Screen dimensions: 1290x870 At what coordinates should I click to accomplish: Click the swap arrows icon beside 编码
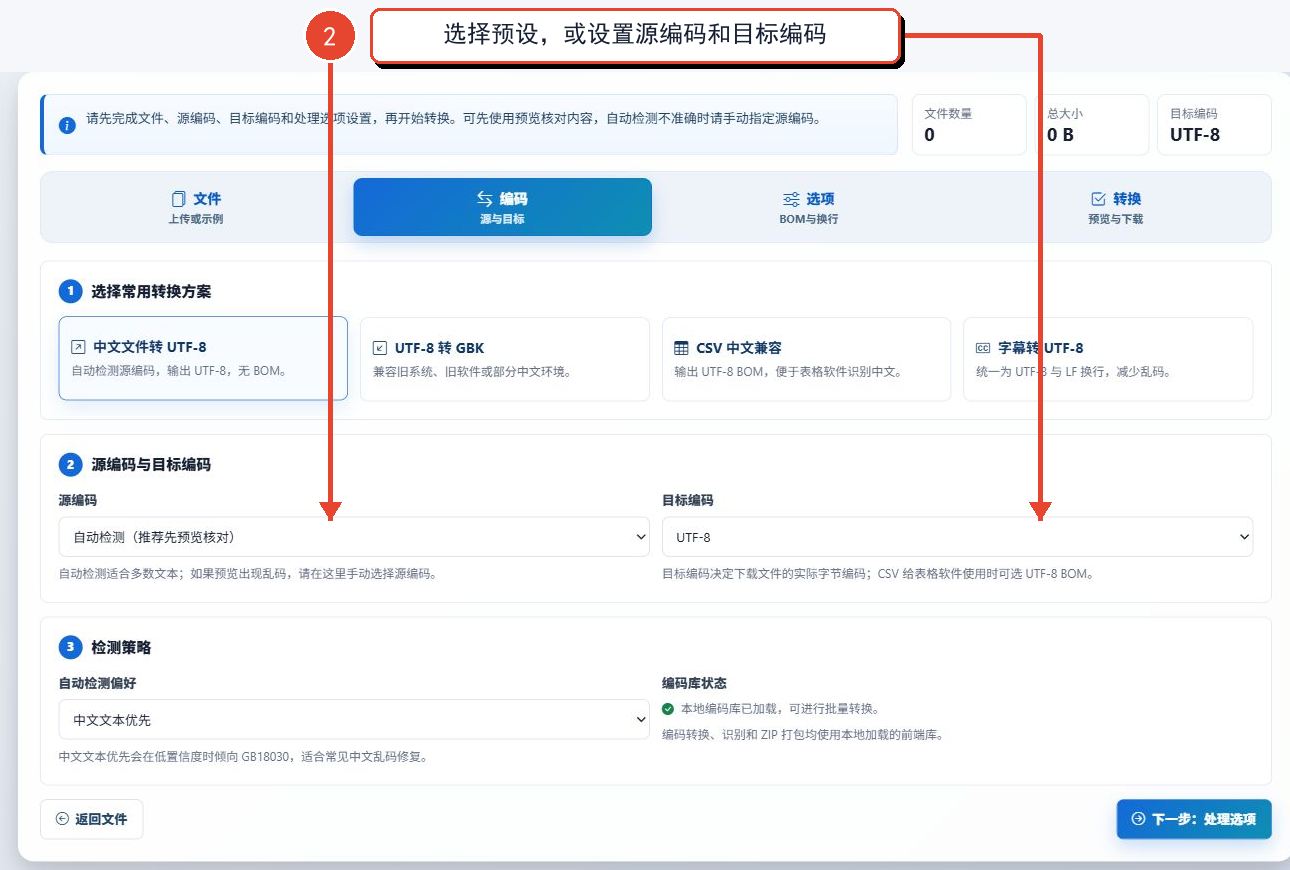(485, 199)
